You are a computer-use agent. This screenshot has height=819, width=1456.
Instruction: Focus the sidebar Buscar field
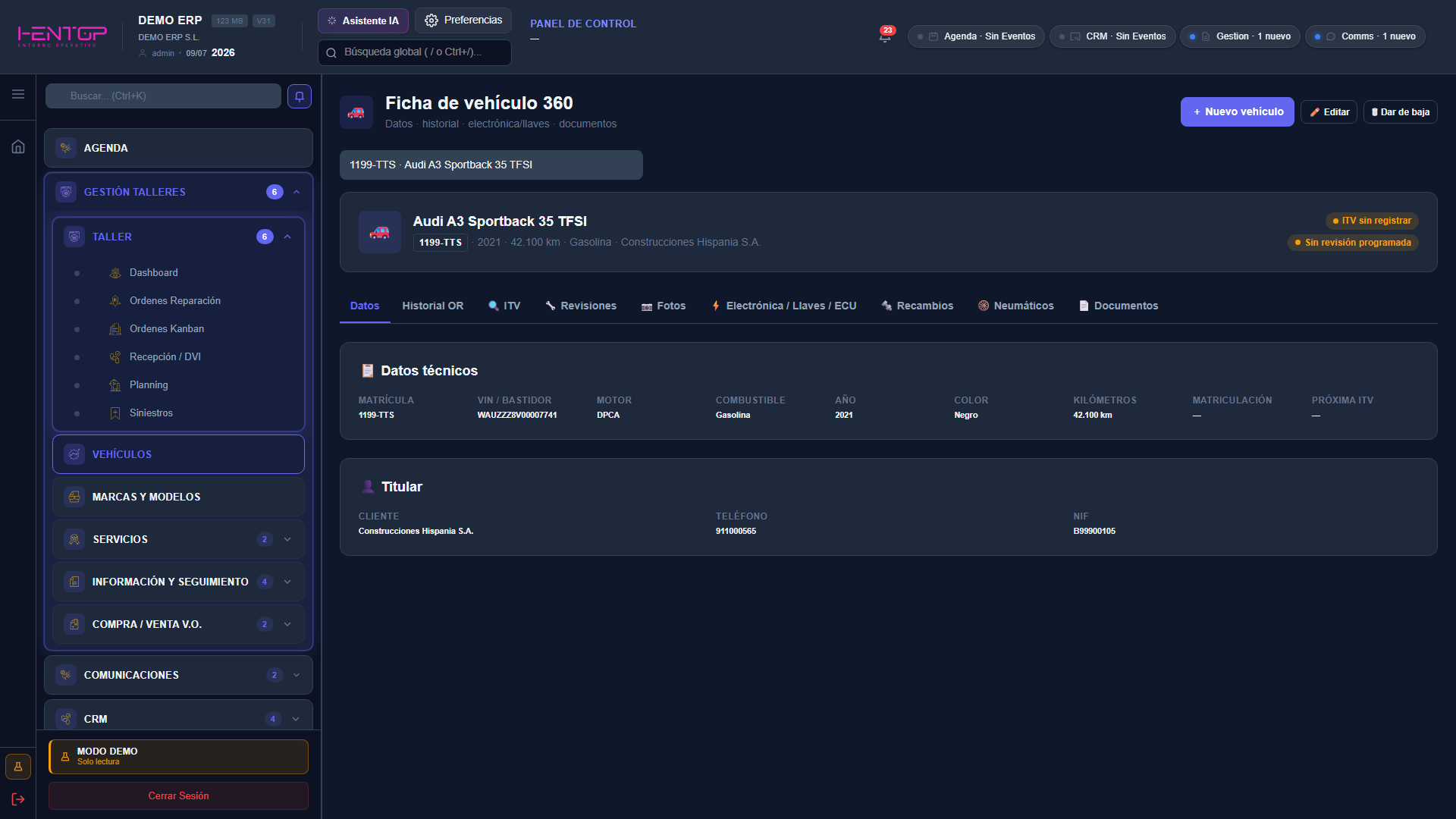[x=163, y=96]
